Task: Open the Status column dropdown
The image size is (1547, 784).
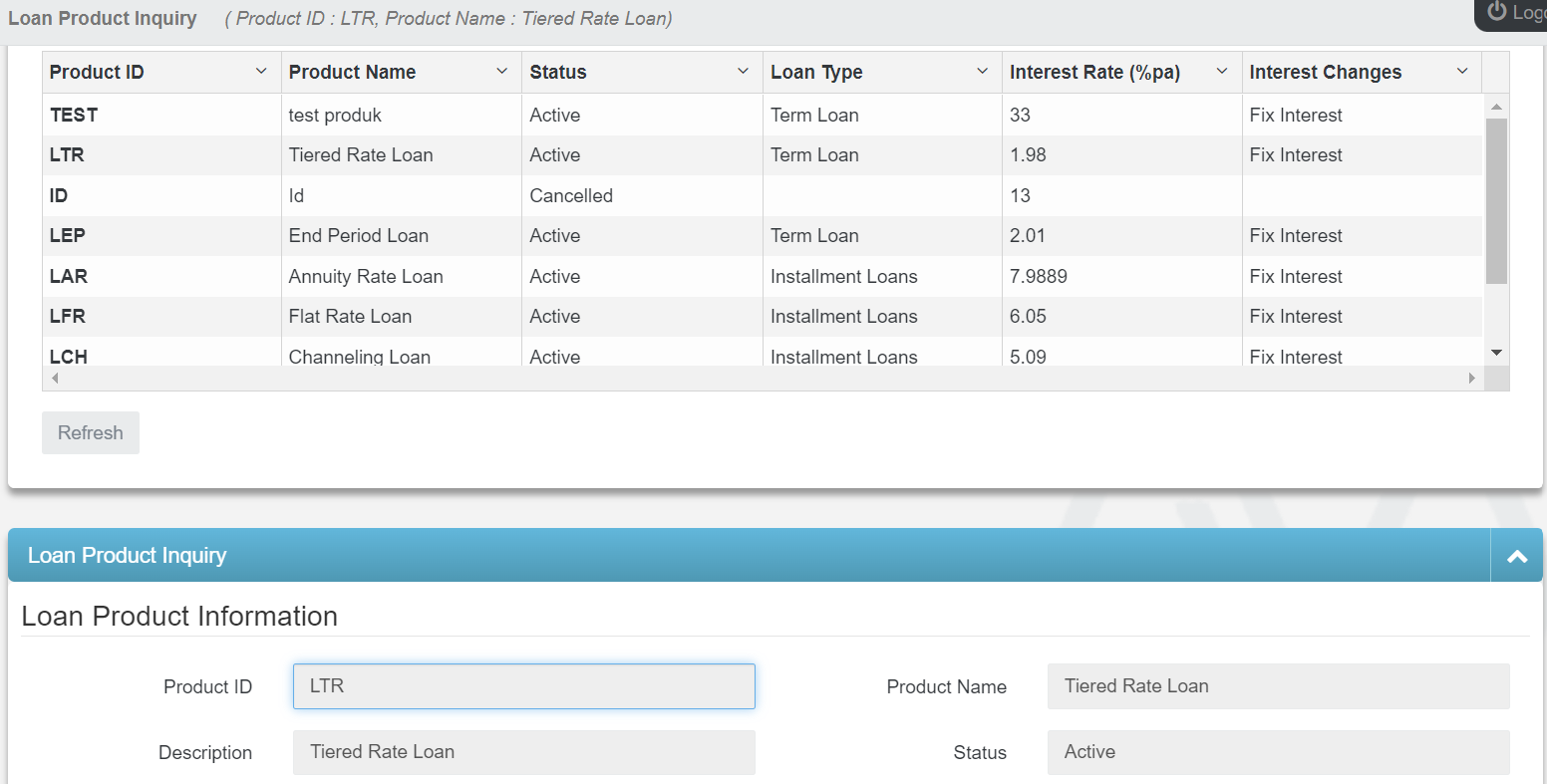Action: click(x=742, y=71)
